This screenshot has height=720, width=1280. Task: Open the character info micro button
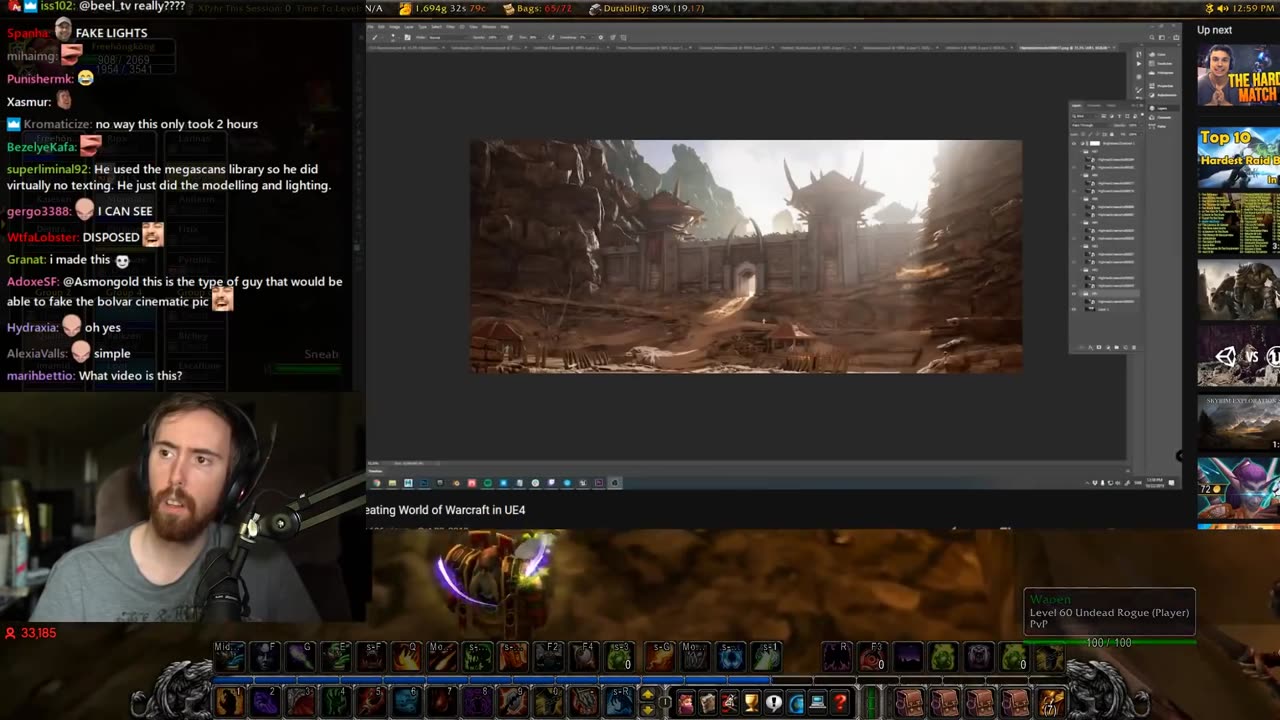[x=685, y=702]
